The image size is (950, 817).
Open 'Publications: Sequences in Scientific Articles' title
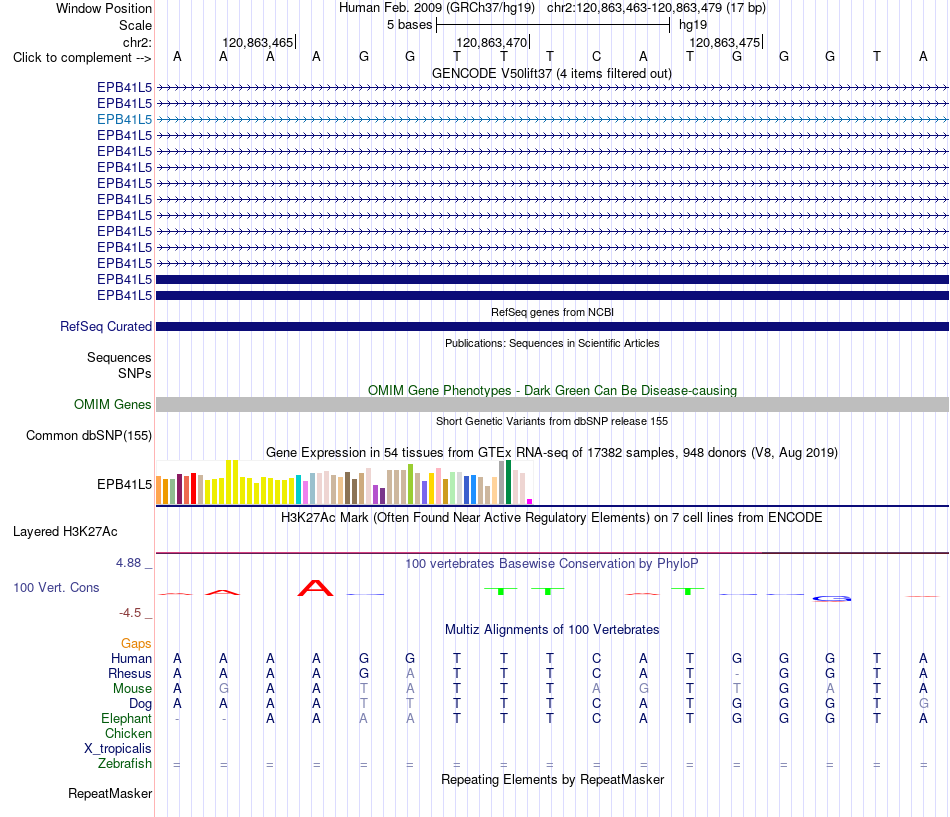click(x=552, y=343)
